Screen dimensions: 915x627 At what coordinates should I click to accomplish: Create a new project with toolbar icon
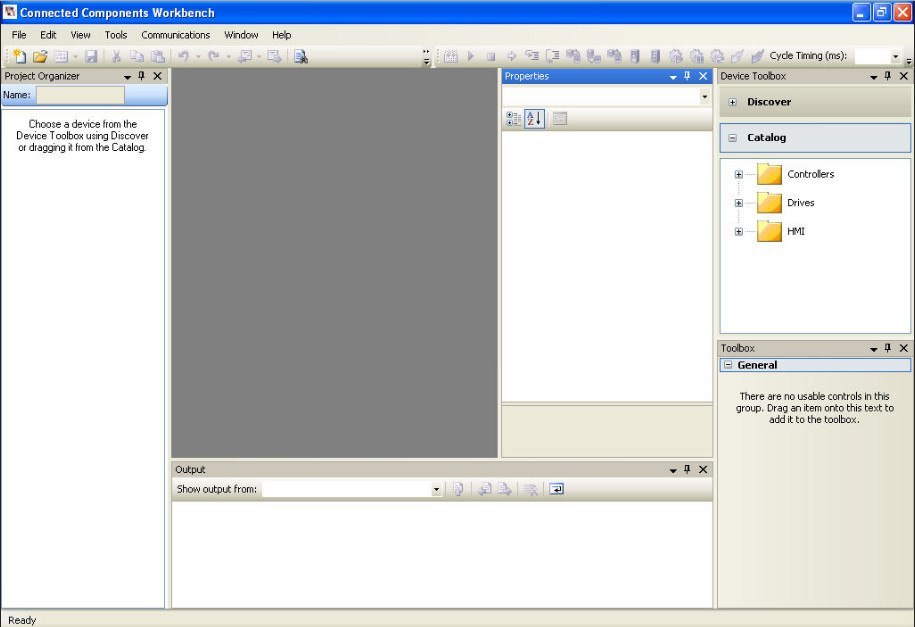coord(19,56)
